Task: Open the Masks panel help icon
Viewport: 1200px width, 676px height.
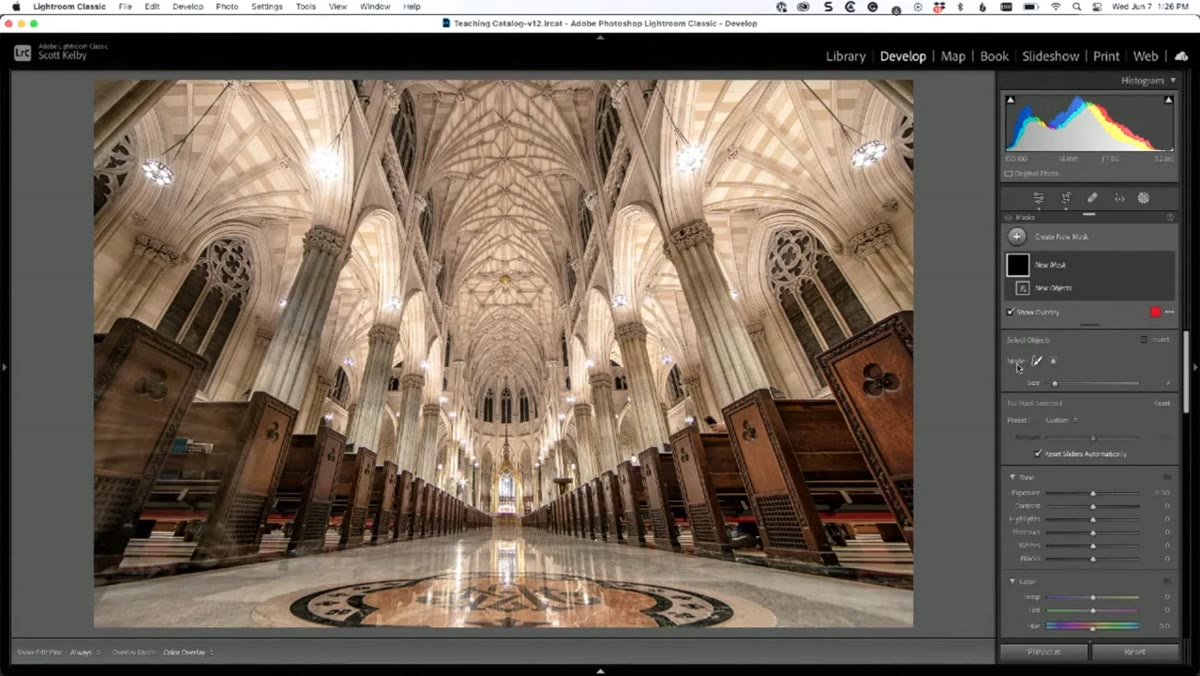Action: pos(1170,217)
